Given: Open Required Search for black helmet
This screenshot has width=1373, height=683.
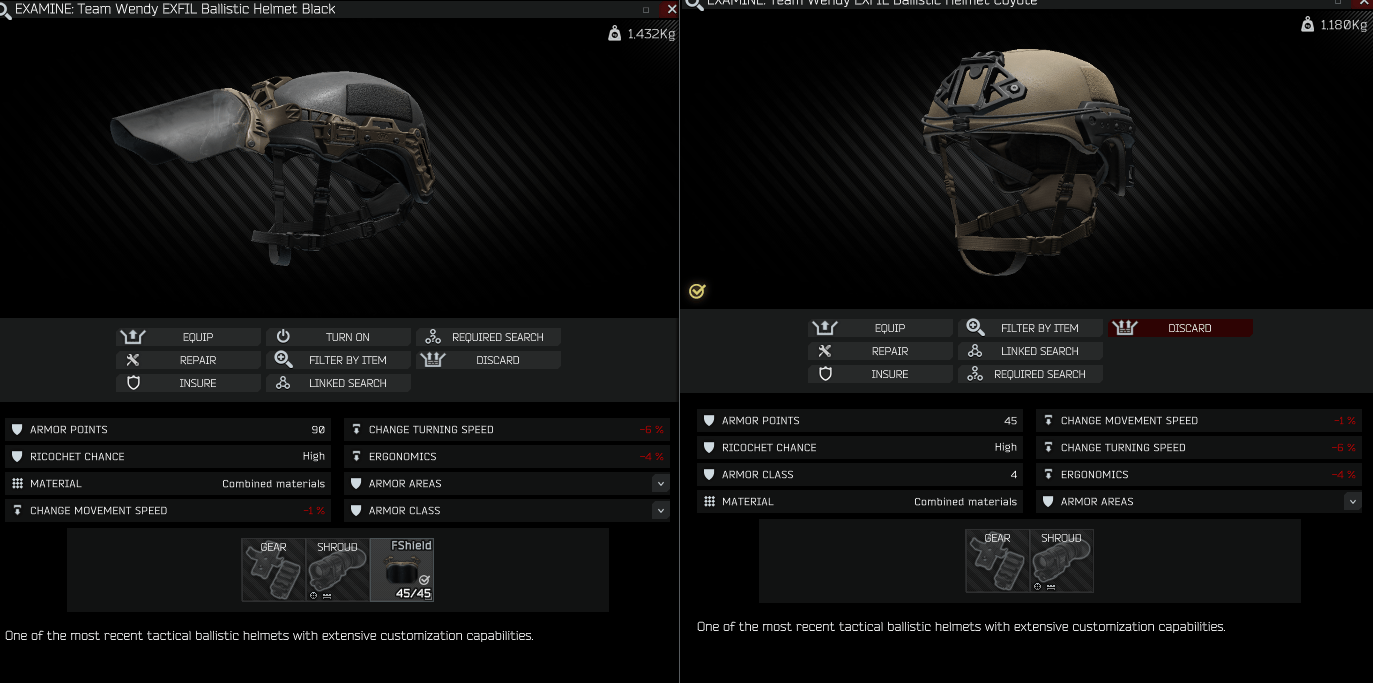Looking at the screenshot, I should click(x=488, y=337).
